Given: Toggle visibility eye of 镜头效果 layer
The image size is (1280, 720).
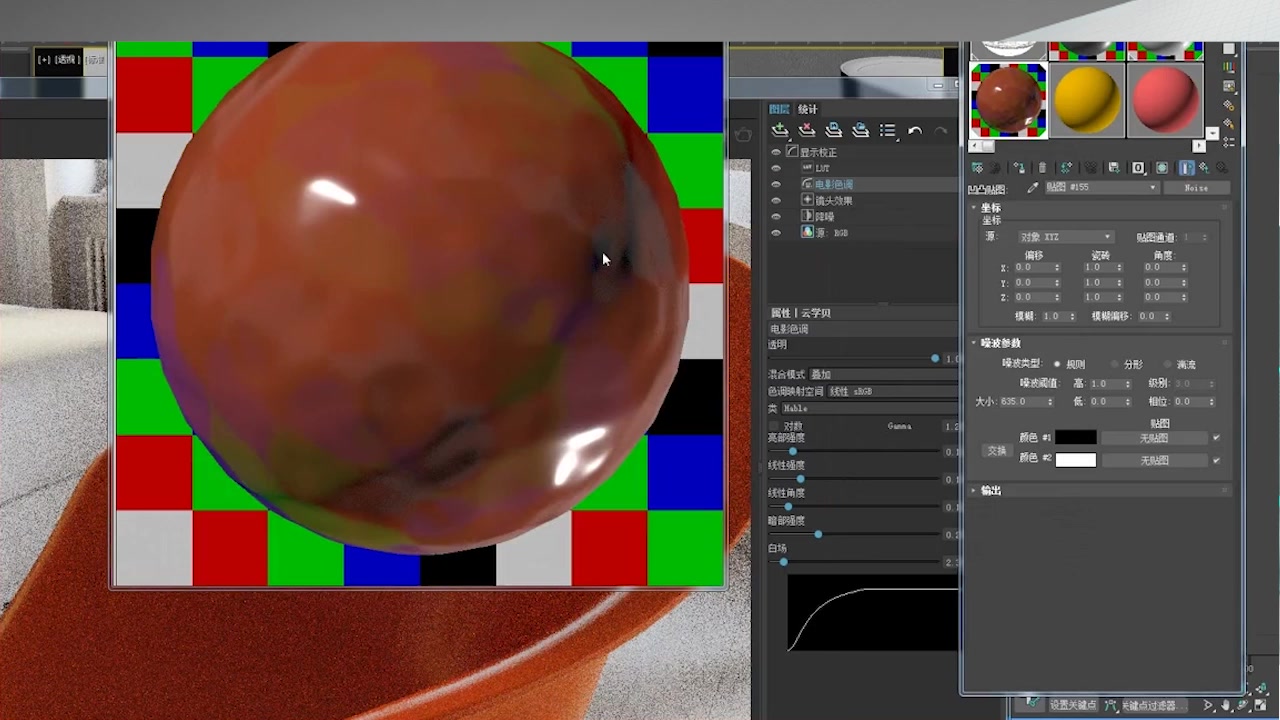Looking at the screenshot, I should click(776, 200).
